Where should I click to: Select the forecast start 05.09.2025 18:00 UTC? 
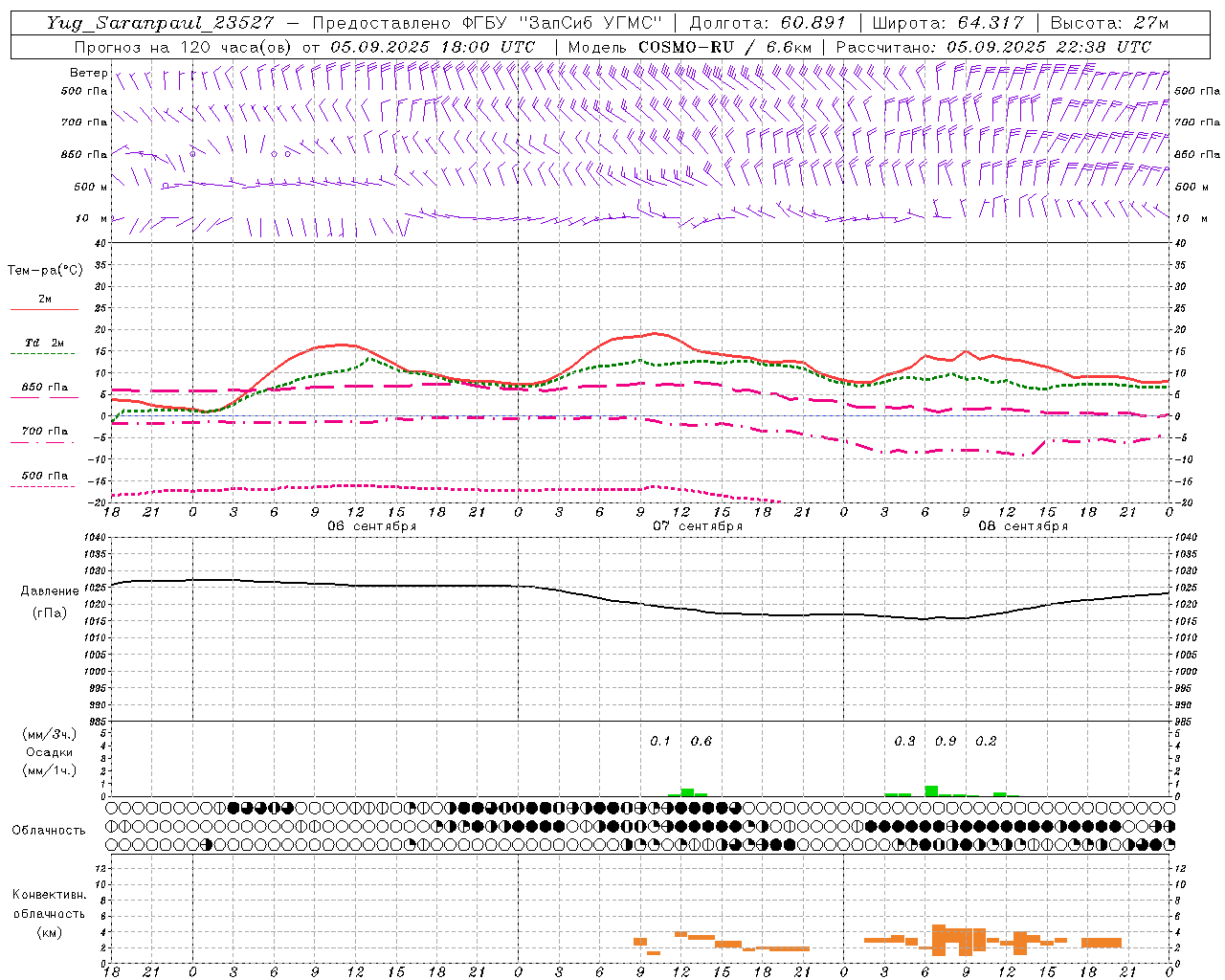[x=433, y=47]
